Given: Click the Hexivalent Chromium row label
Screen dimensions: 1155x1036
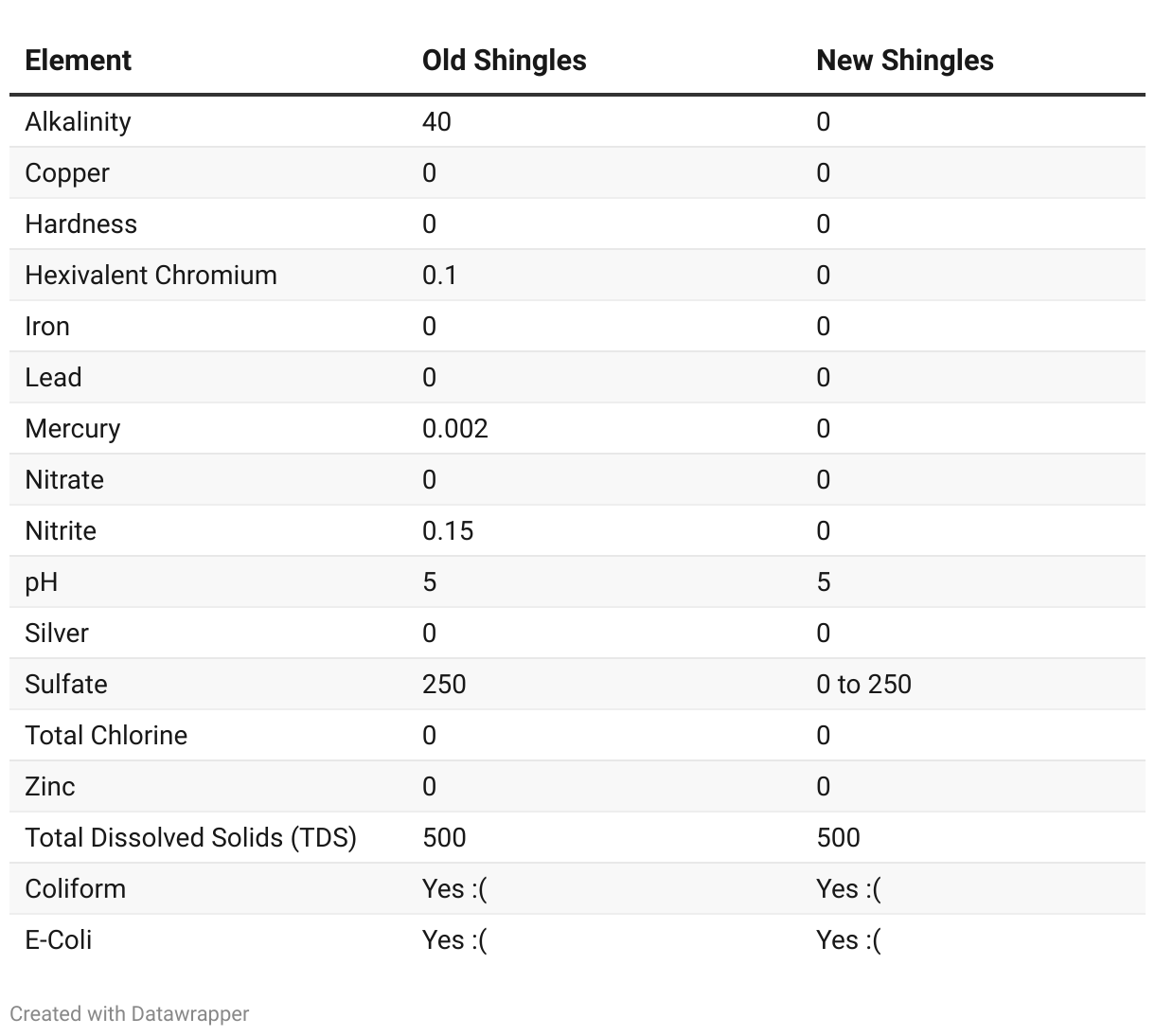Looking at the screenshot, I should (x=151, y=275).
